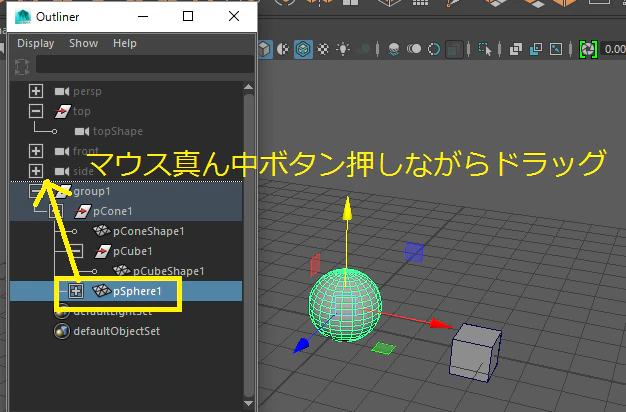This screenshot has height=412, width=626.
Task: Toggle smooth shade all in viewport toolbar
Action: (x=264, y=49)
